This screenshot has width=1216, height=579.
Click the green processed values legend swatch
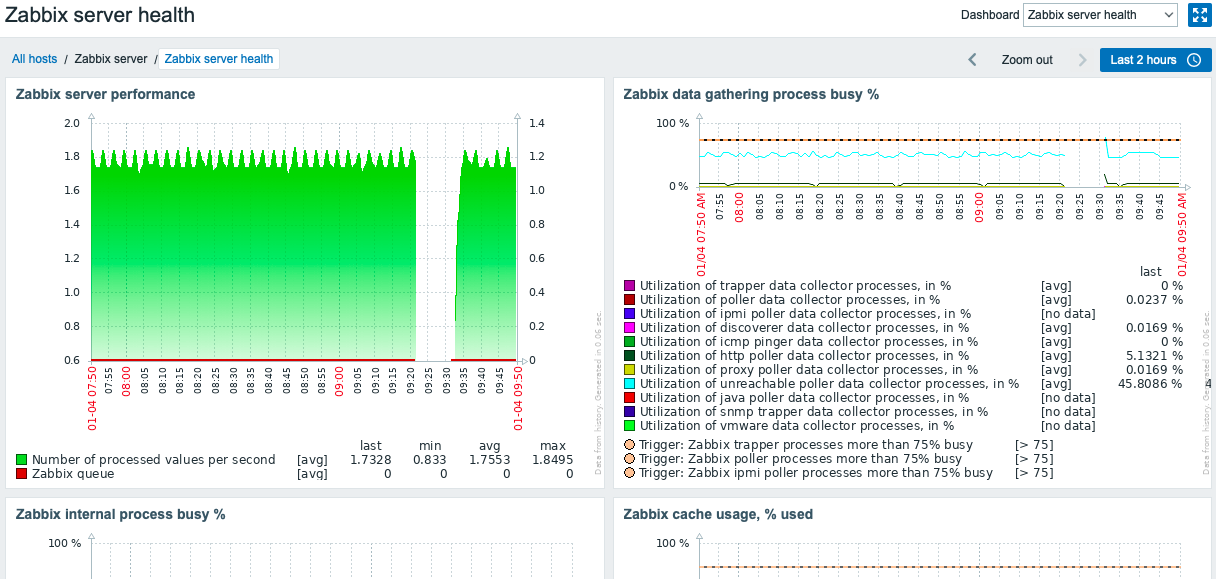[20, 458]
